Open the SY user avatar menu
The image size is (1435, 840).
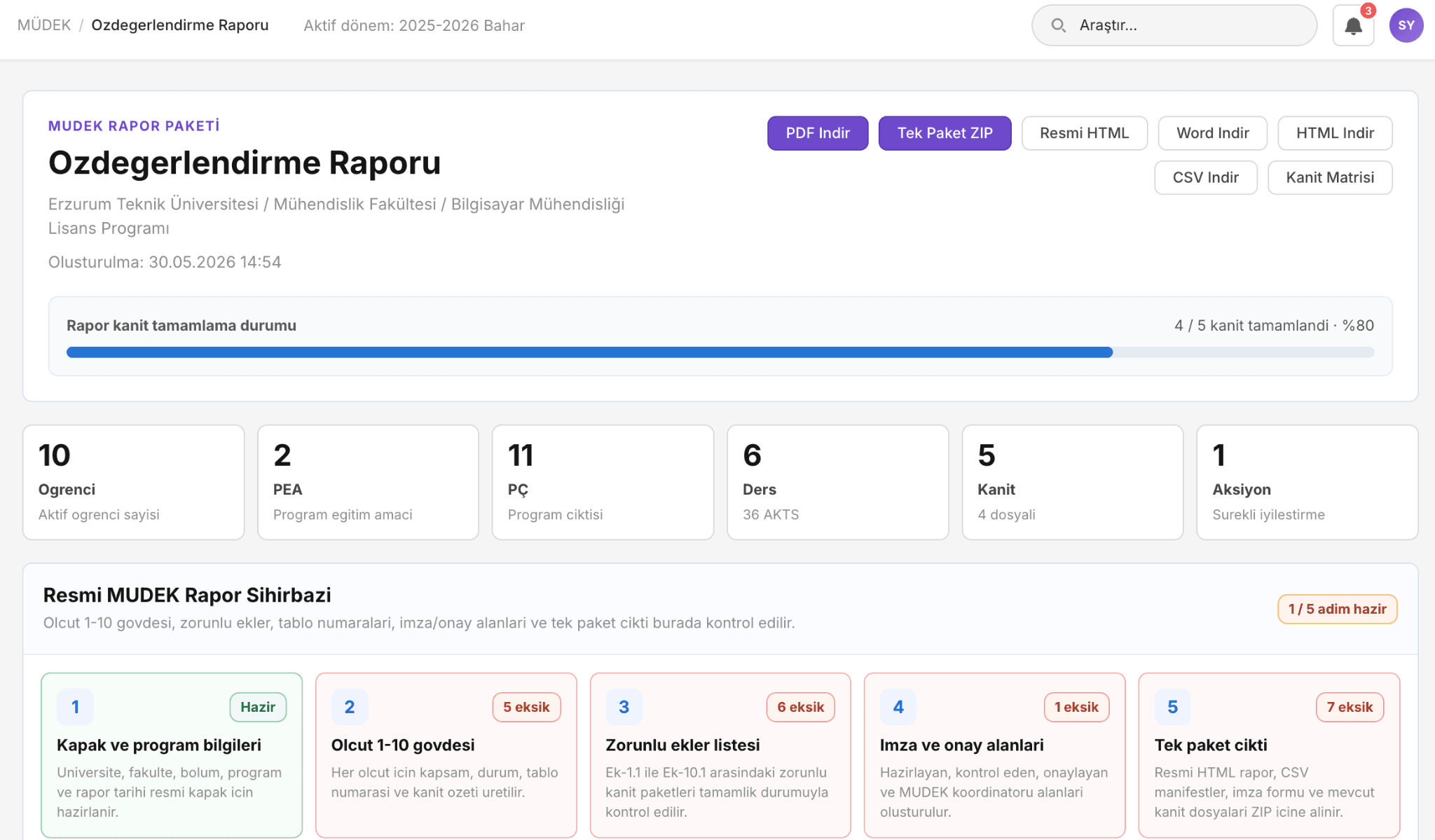(x=1406, y=26)
